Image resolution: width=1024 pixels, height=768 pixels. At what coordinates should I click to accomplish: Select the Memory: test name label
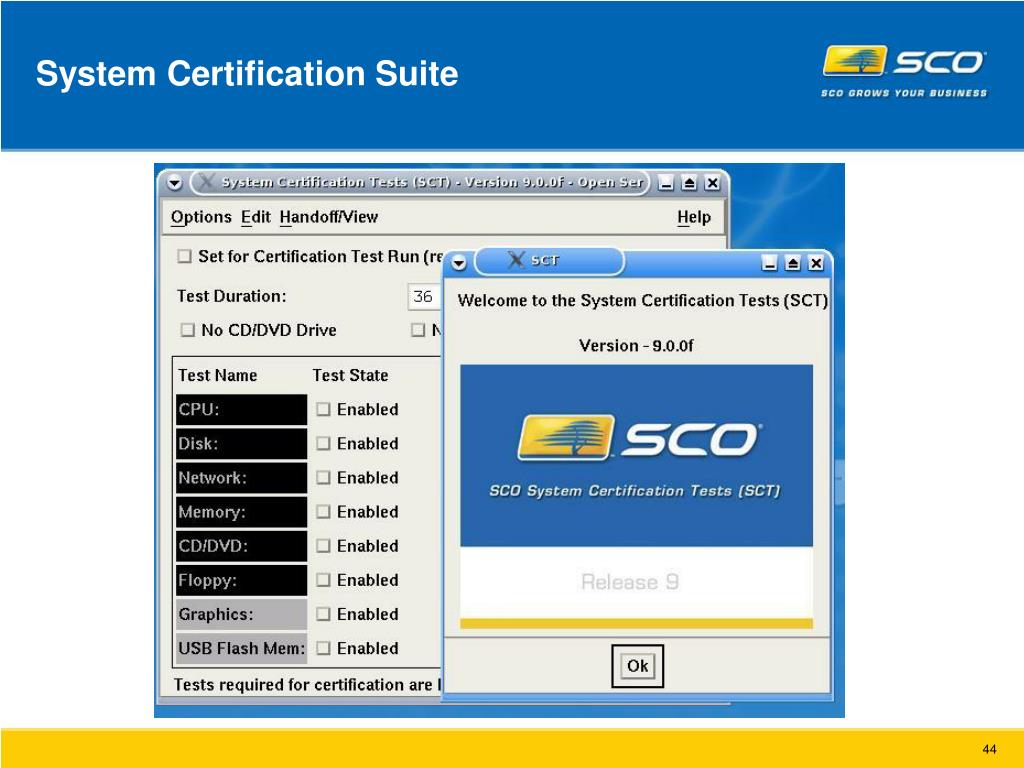pos(241,511)
